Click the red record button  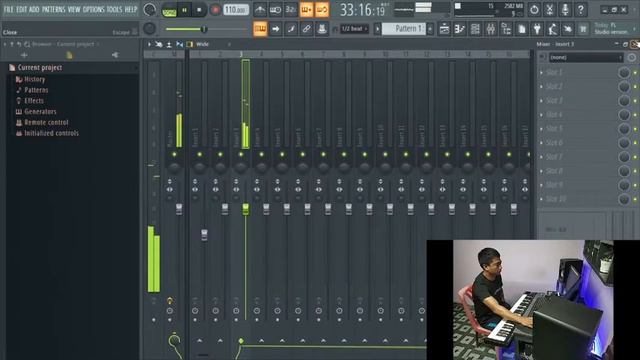(215, 10)
